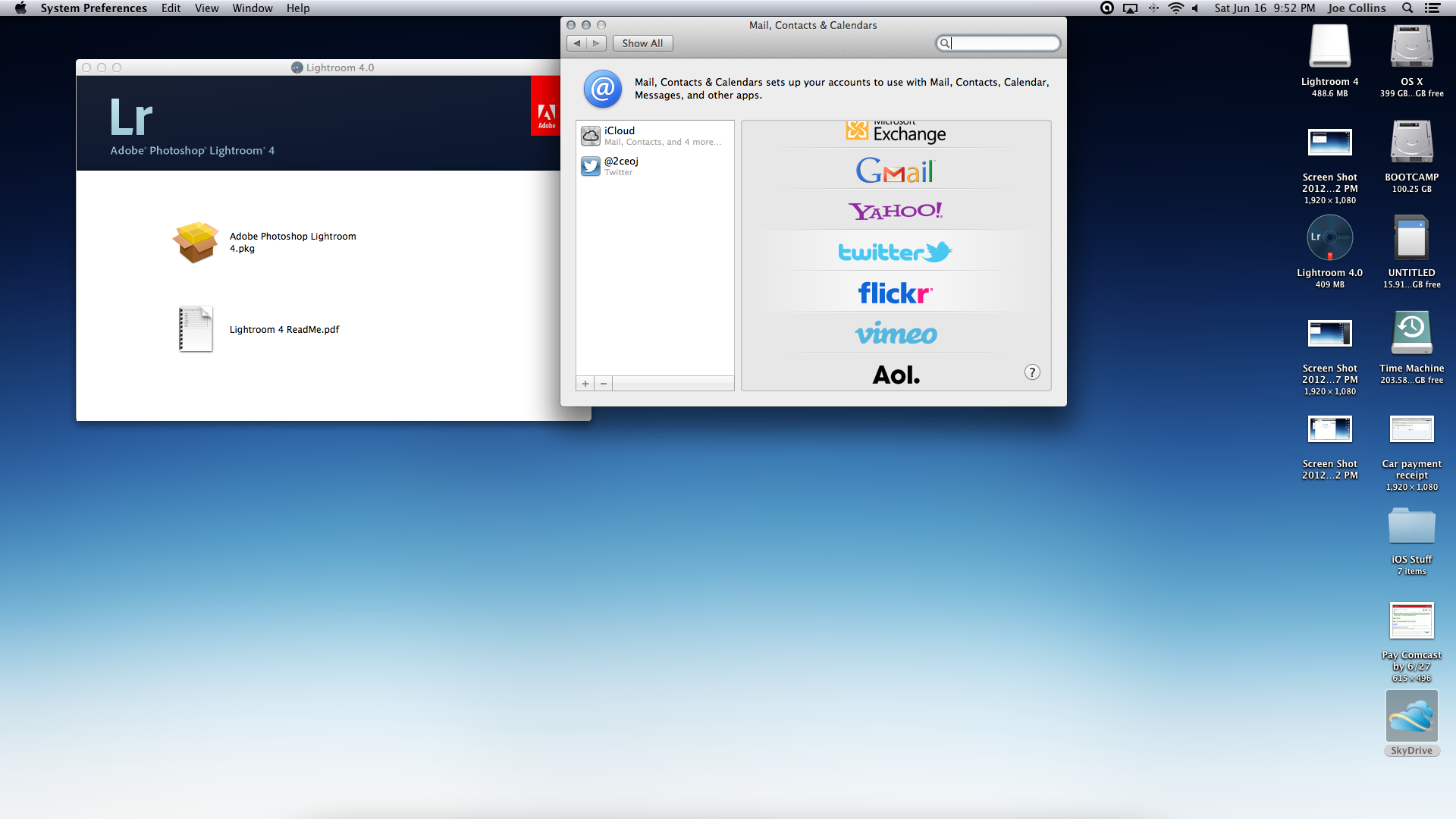The image size is (1456, 819).
Task: Select the Pay Comcast by 6/27 image
Action: pyautogui.click(x=1411, y=621)
